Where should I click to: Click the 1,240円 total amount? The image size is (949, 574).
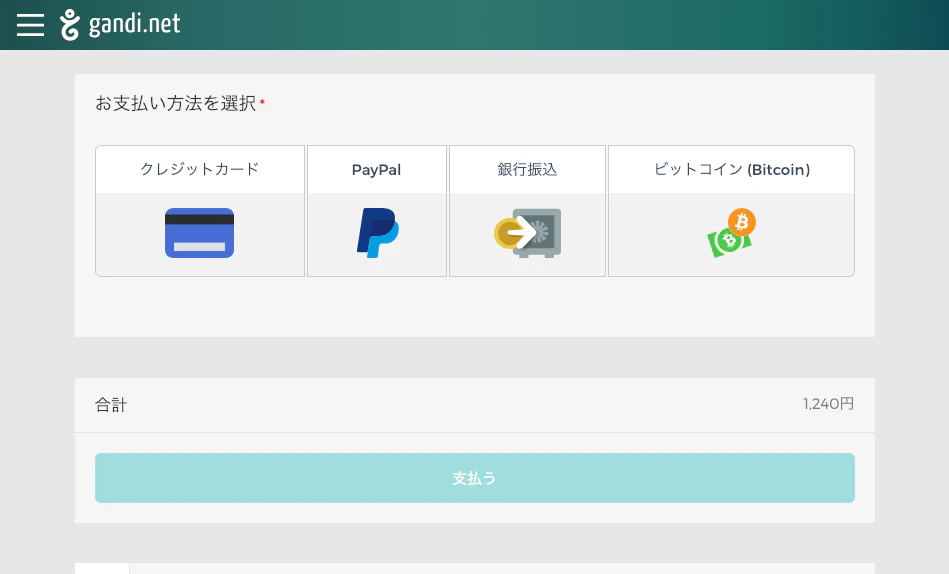(829, 404)
